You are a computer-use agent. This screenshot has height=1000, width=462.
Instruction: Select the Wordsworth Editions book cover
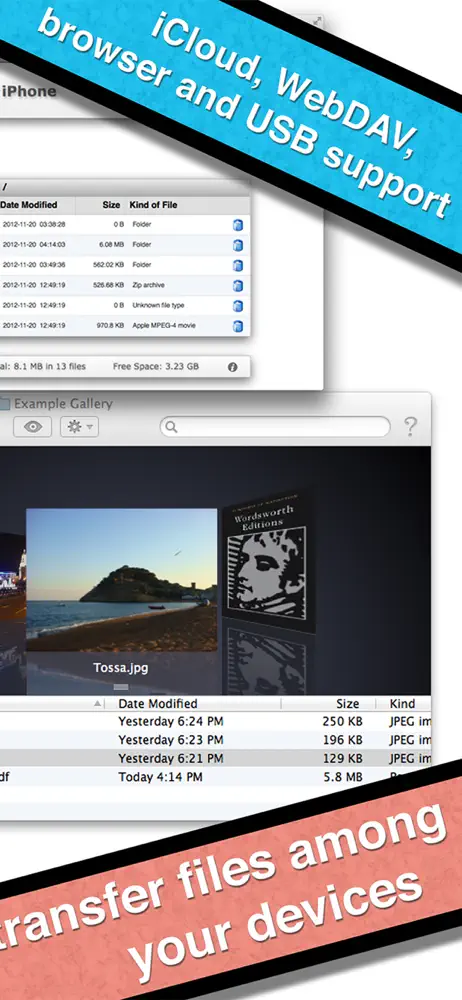pyautogui.click(x=270, y=560)
